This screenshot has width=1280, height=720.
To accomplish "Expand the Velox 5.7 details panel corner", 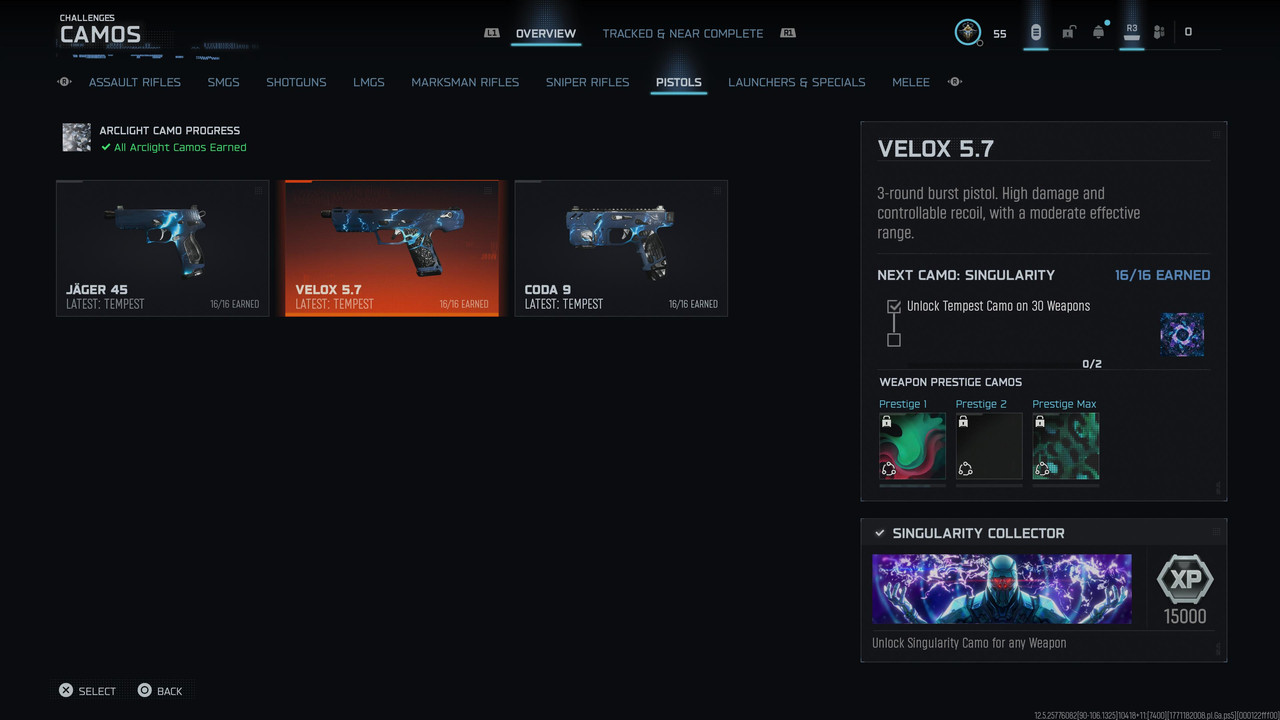I will (x=1217, y=133).
